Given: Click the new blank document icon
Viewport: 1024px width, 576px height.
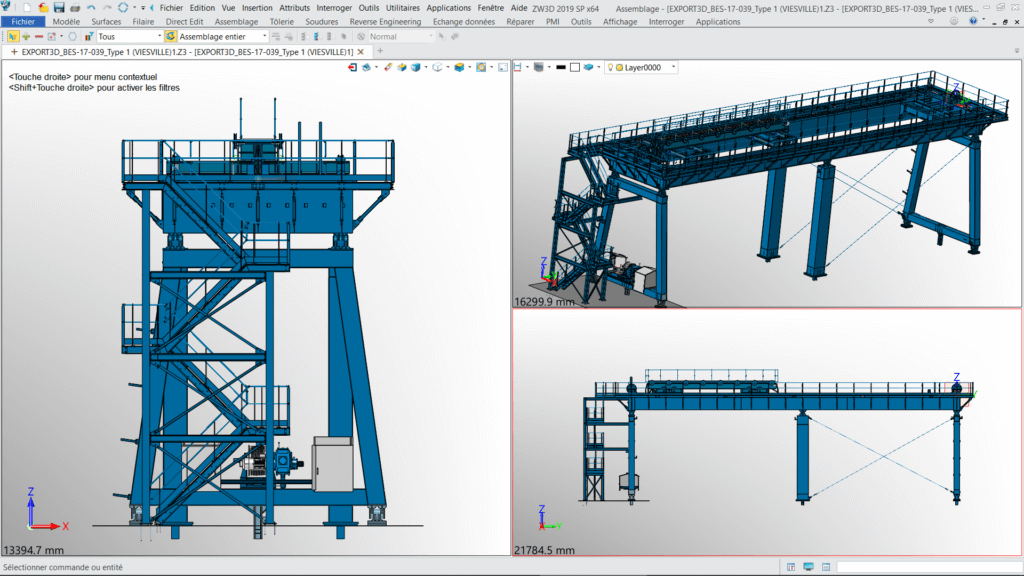Looking at the screenshot, I should (x=27, y=7).
